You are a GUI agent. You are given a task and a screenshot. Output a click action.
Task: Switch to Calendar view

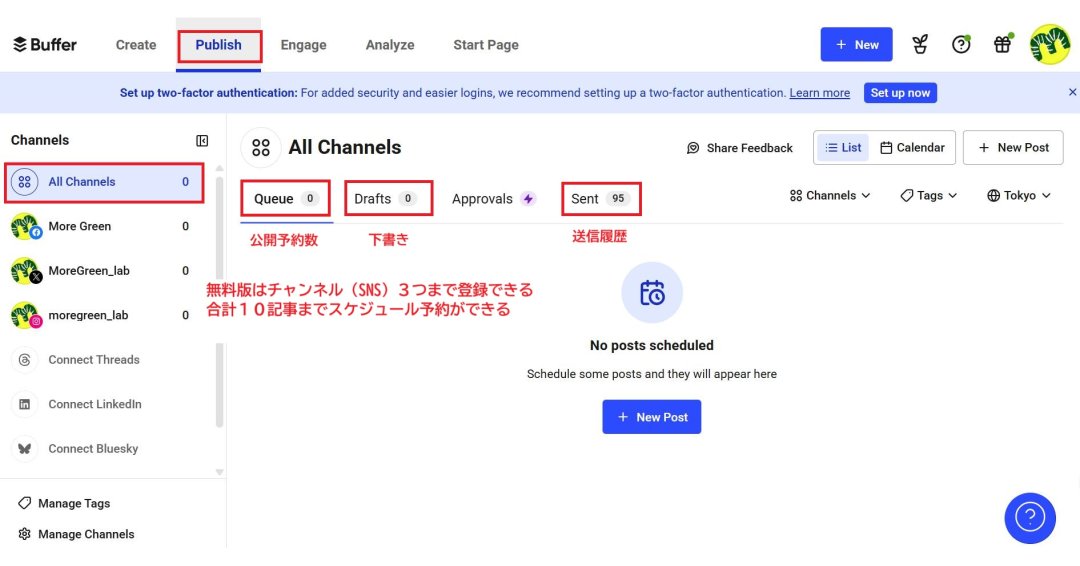tap(913, 147)
